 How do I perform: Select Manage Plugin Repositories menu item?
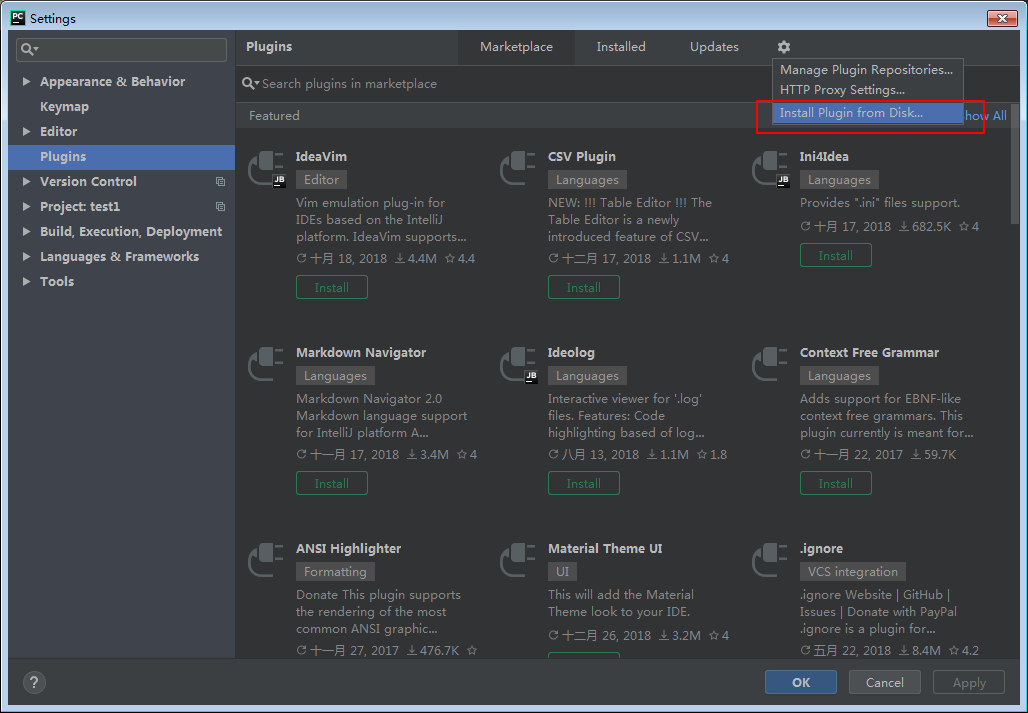pyautogui.click(x=866, y=70)
